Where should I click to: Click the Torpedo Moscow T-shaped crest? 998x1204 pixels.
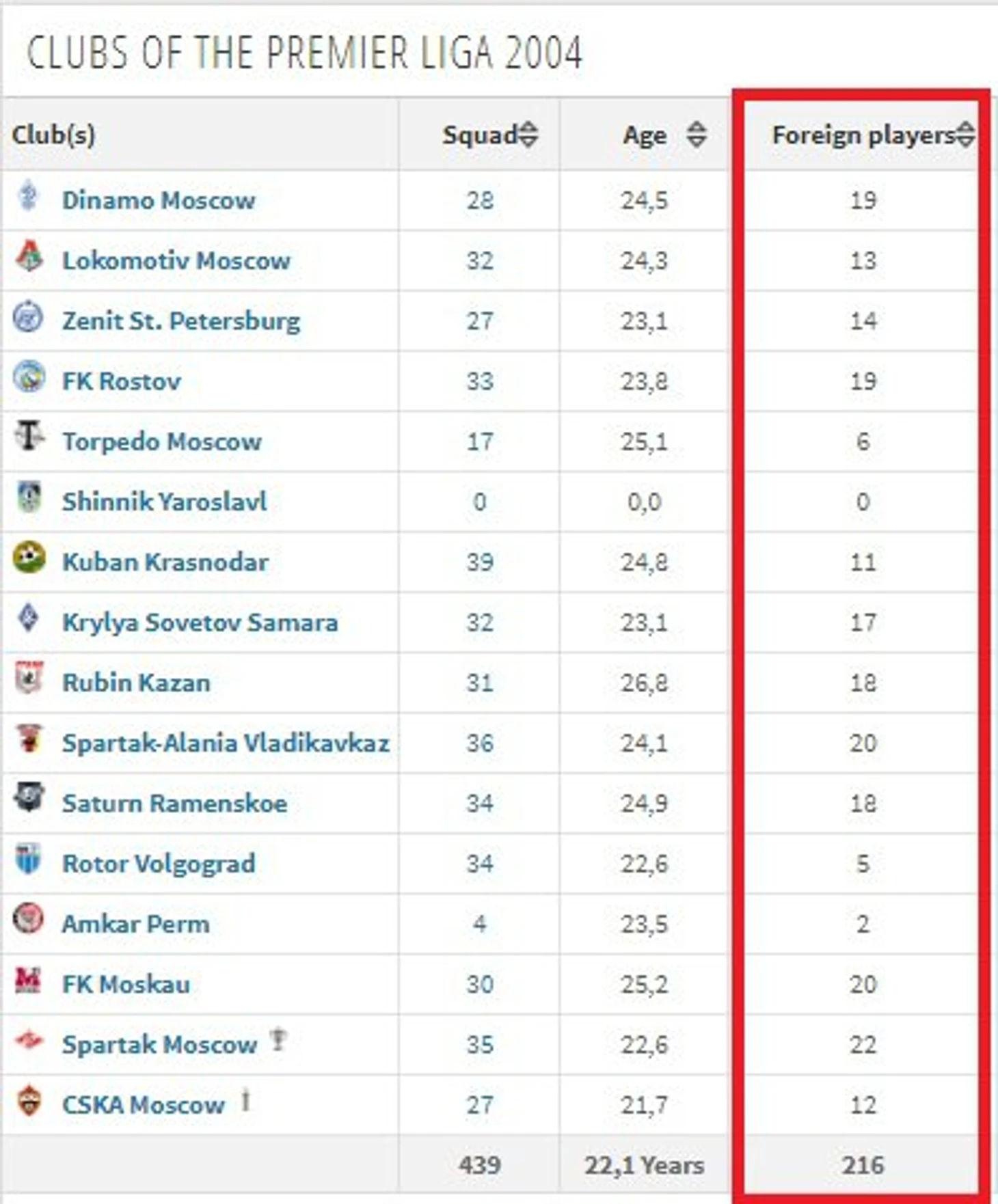tap(29, 436)
